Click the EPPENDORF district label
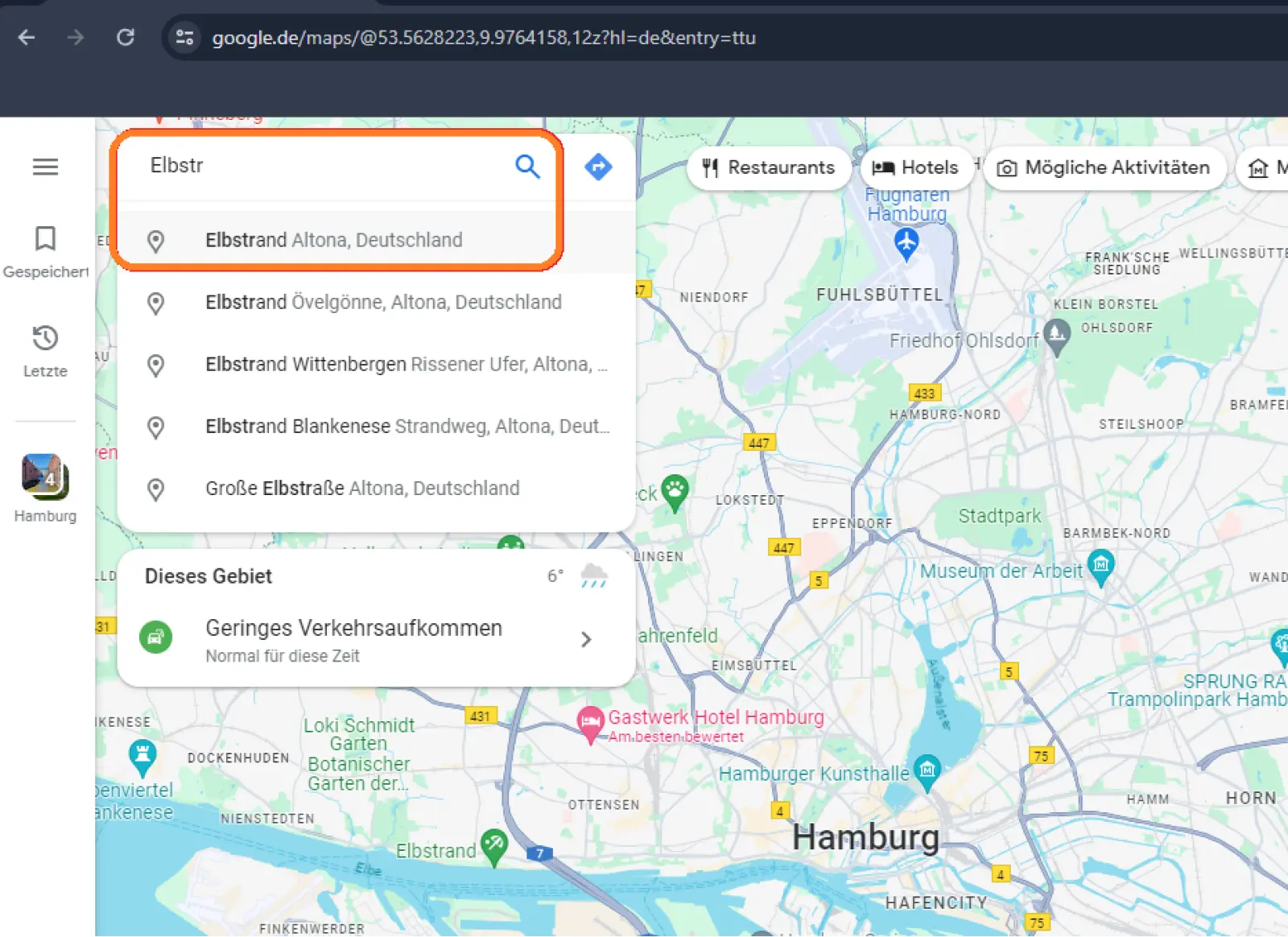Viewport: 1288px width, 937px height. [852, 523]
